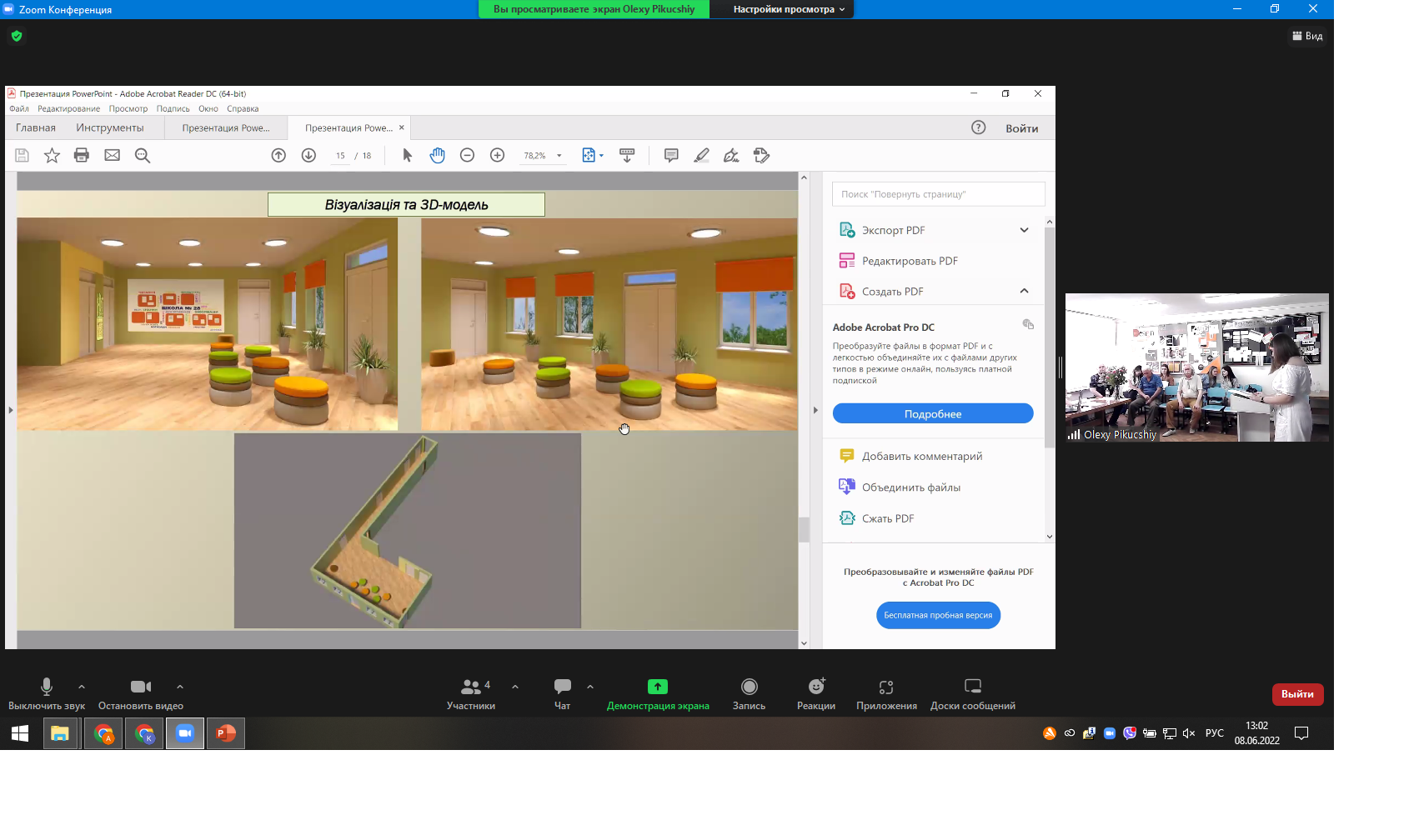Send file by email envelope icon
Viewport: 1409px width, 840px height.
tap(112, 155)
